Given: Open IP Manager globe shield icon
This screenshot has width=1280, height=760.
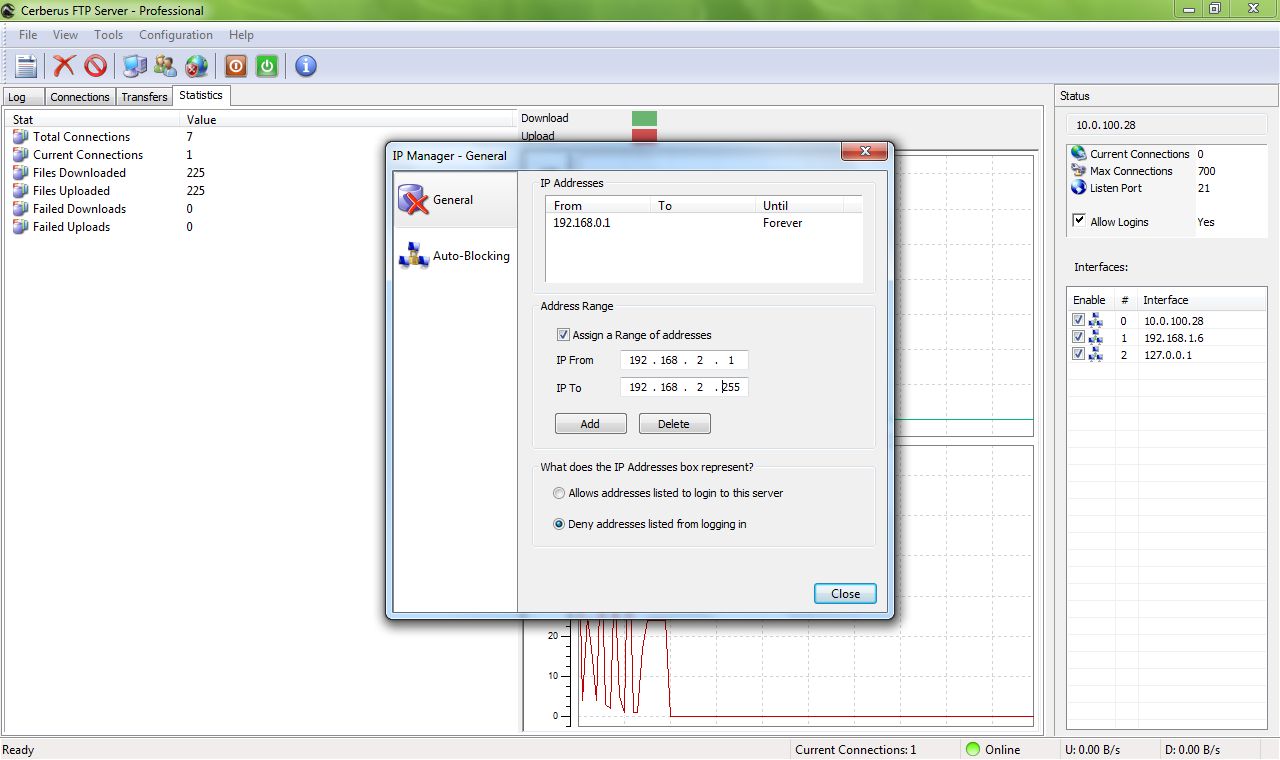Looking at the screenshot, I should click(197, 66).
